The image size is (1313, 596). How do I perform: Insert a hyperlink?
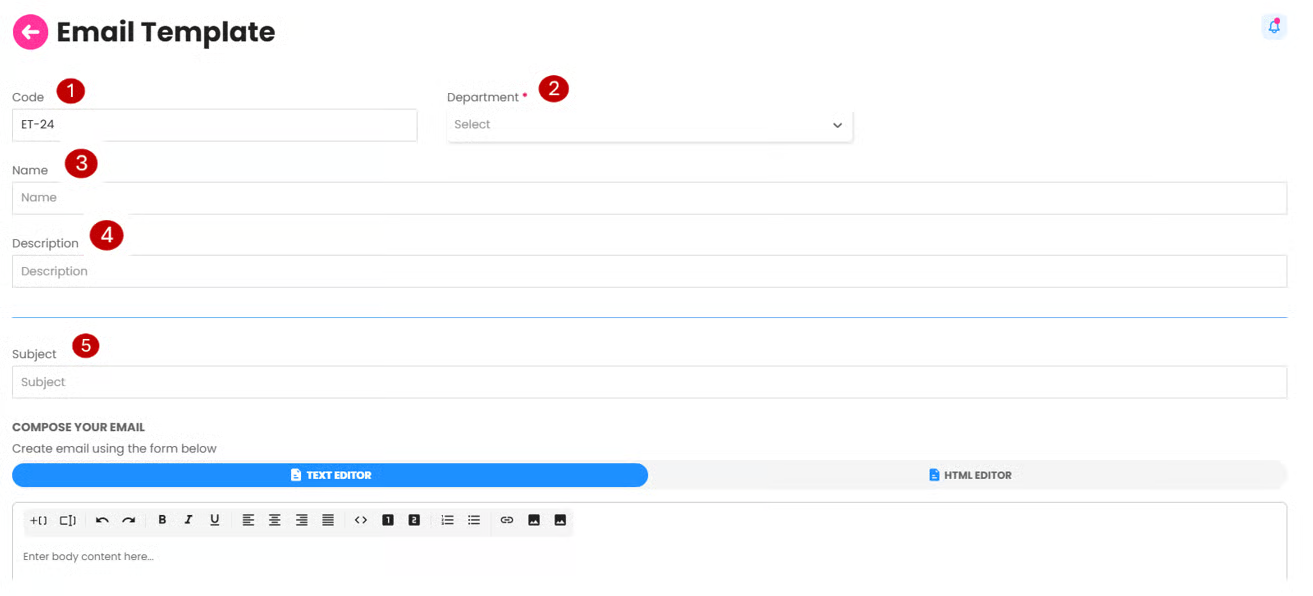(x=507, y=520)
